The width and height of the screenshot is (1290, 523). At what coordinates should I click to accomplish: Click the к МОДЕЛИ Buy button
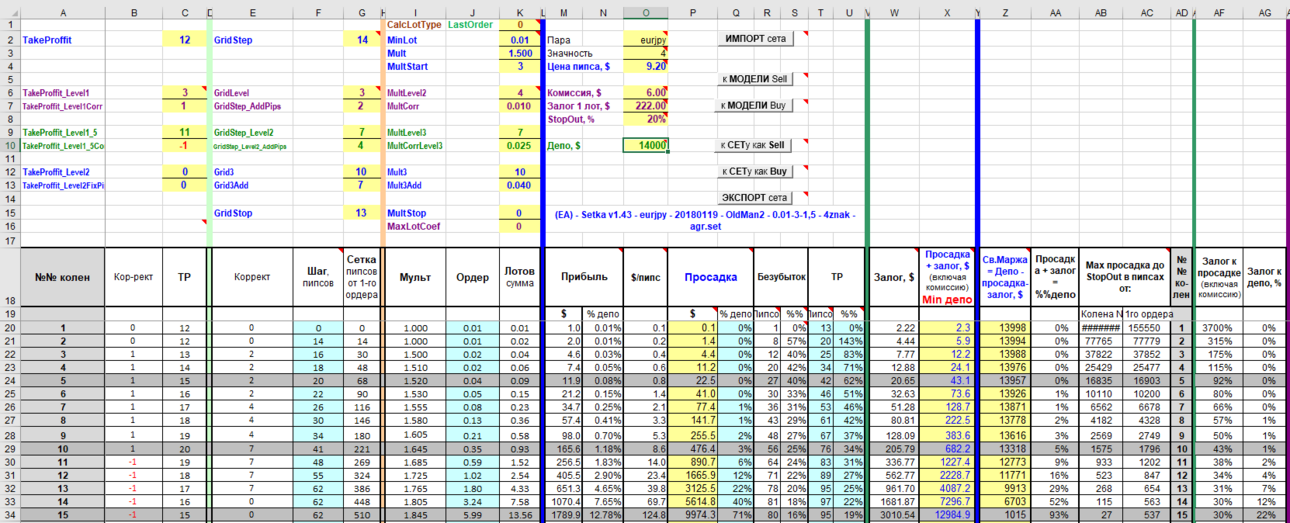[756, 105]
